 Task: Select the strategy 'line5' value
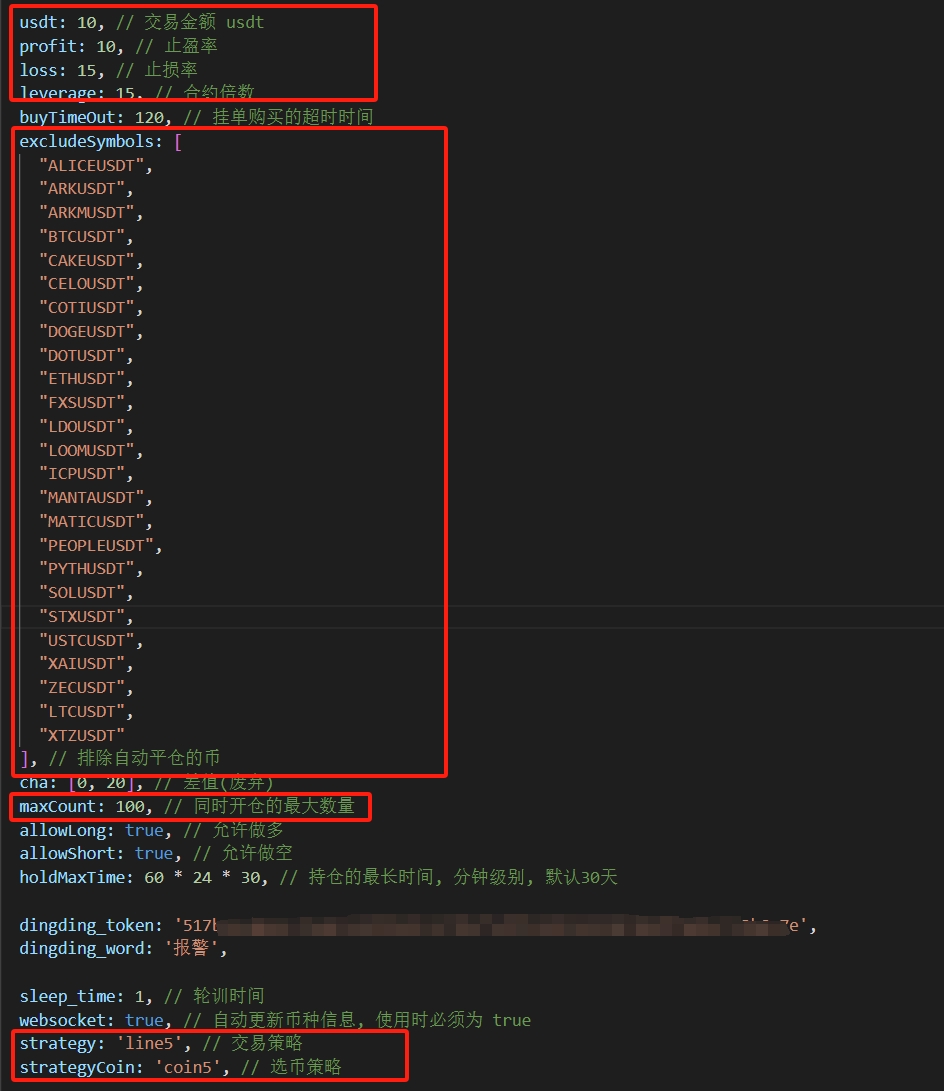[149, 1044]
